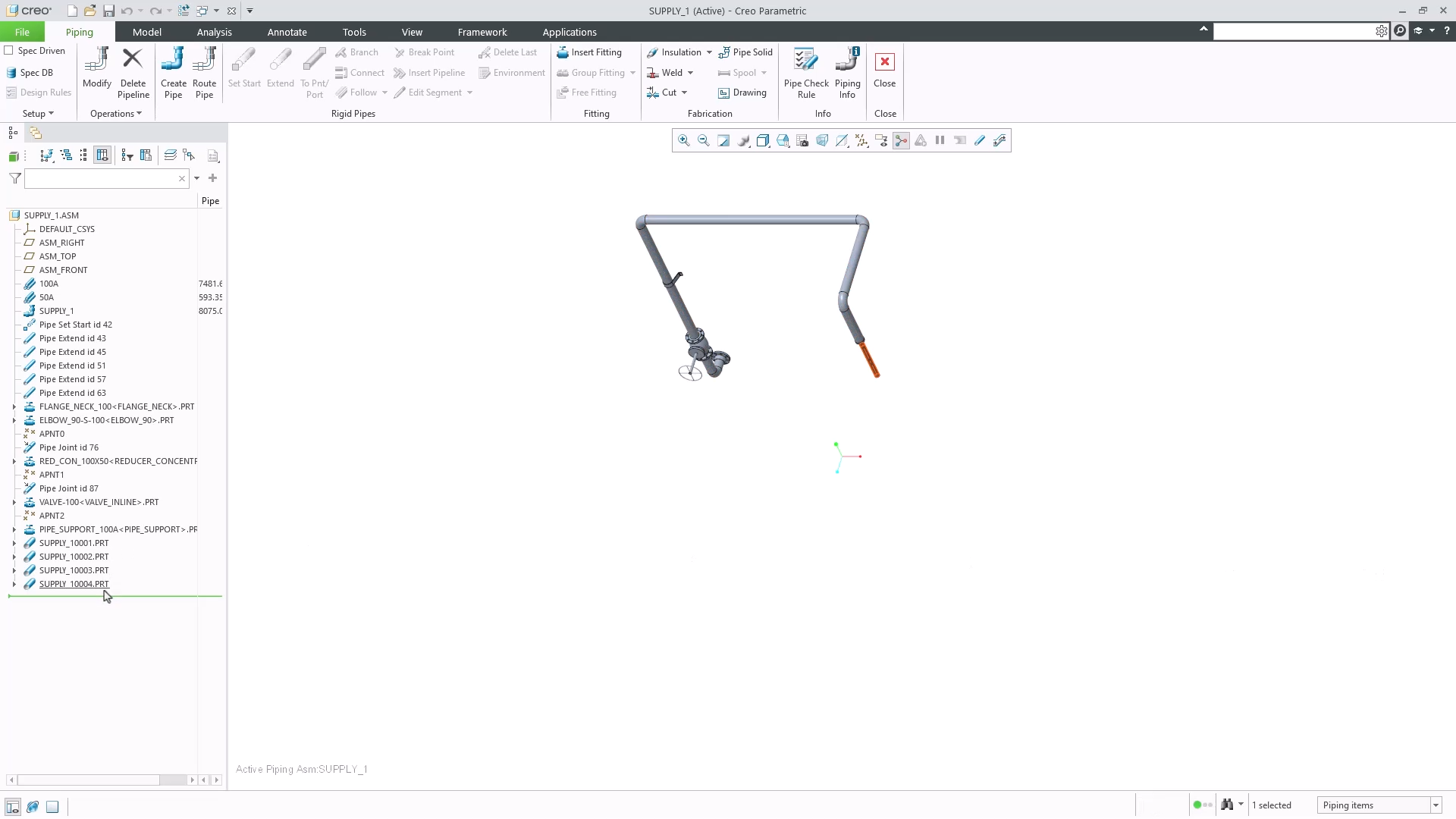This screenshot has height=819, width=1456.
Task: Open the Insulation dropdown arrow
Action: [709, 52]
